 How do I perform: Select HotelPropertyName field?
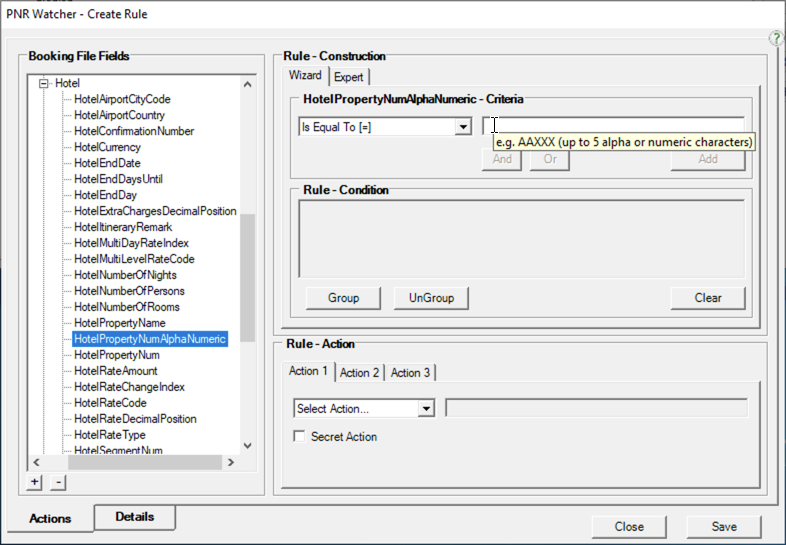[x=120, y=323]
